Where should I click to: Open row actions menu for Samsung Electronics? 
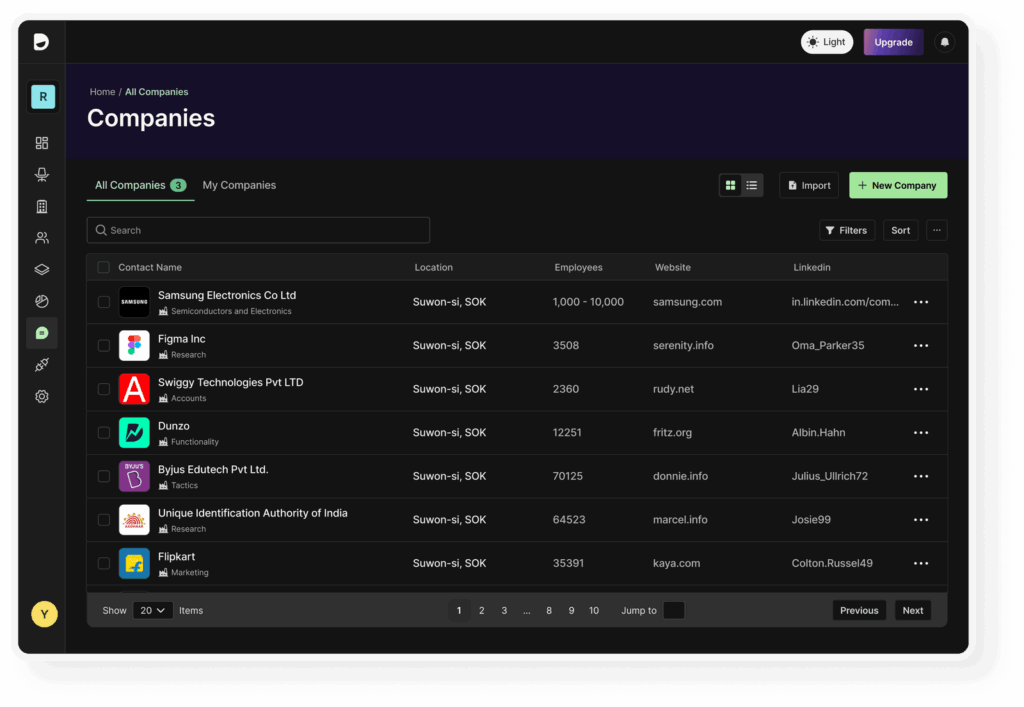[x=921, y=302]
